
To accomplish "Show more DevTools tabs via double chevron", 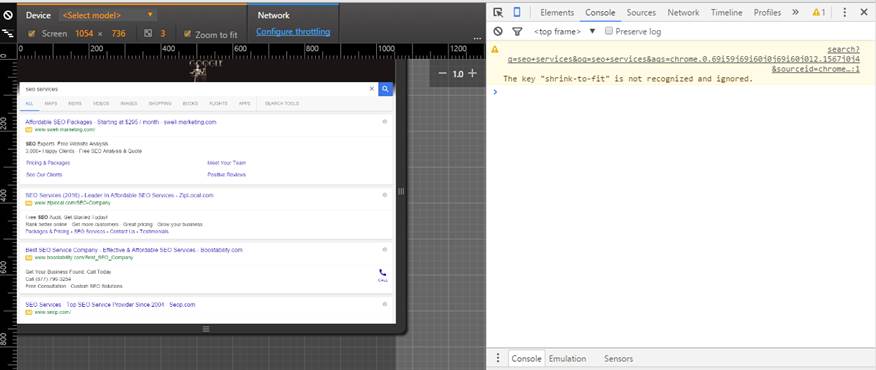I will pos(796,12).
